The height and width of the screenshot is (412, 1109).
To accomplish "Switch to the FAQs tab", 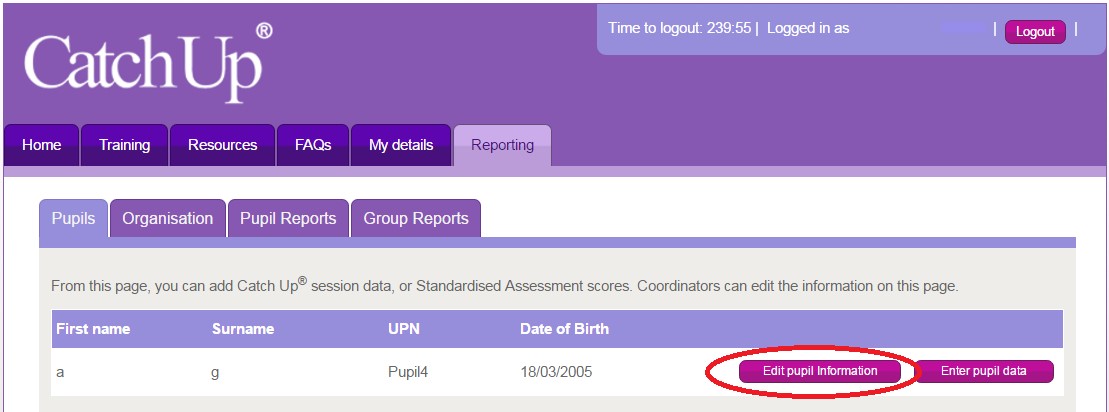I will pyautogui.click(x=313, y=145).
